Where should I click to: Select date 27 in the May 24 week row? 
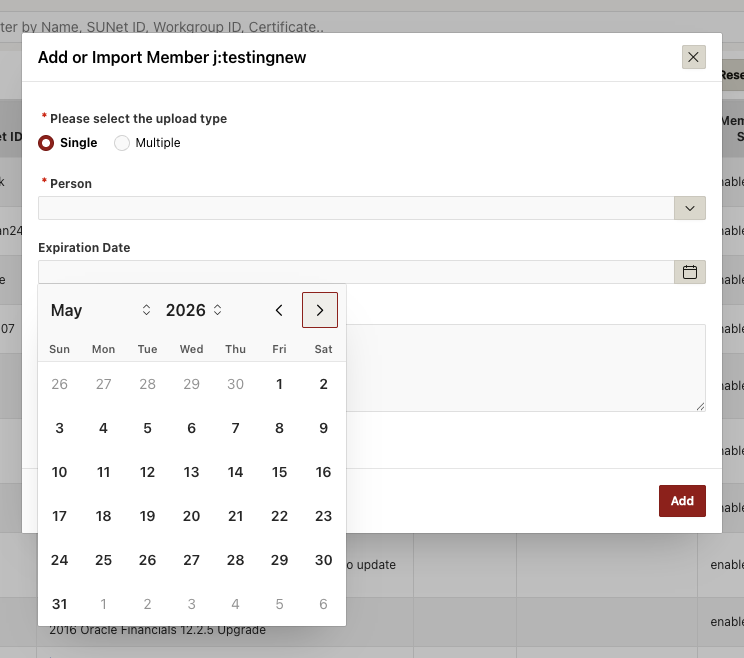(x=192, y=560)
